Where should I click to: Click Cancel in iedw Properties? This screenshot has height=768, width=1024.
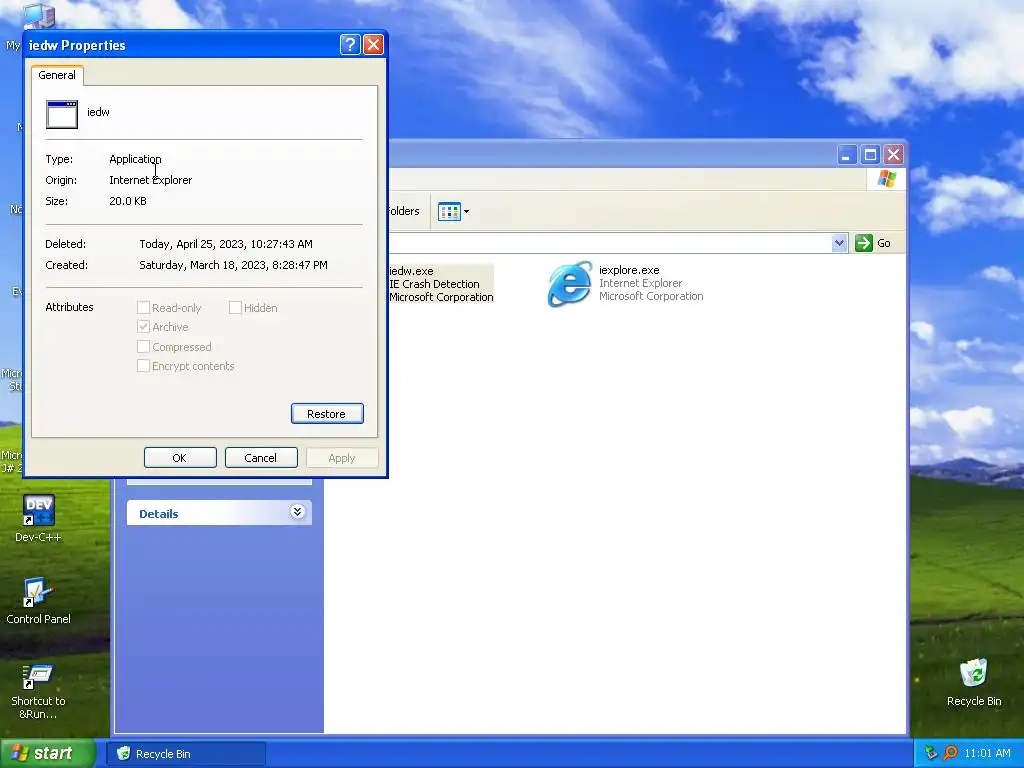coord(261,458)
